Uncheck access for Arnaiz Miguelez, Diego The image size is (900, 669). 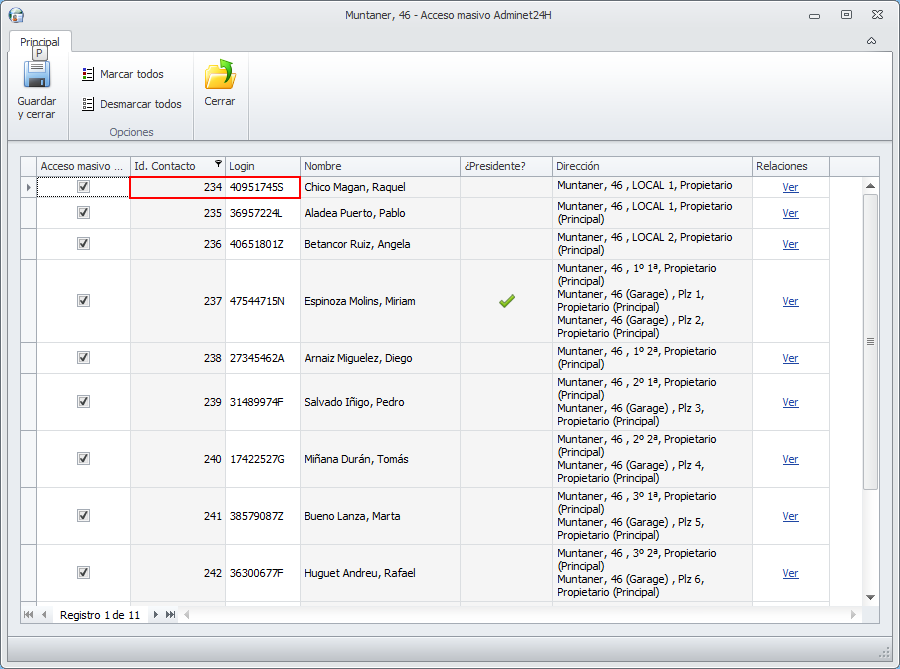(x=83, y=357)
